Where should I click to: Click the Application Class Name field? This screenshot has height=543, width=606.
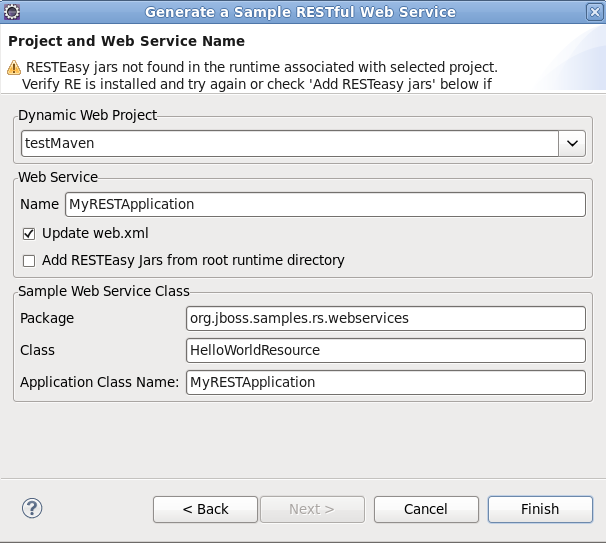[x=385, y=382]
